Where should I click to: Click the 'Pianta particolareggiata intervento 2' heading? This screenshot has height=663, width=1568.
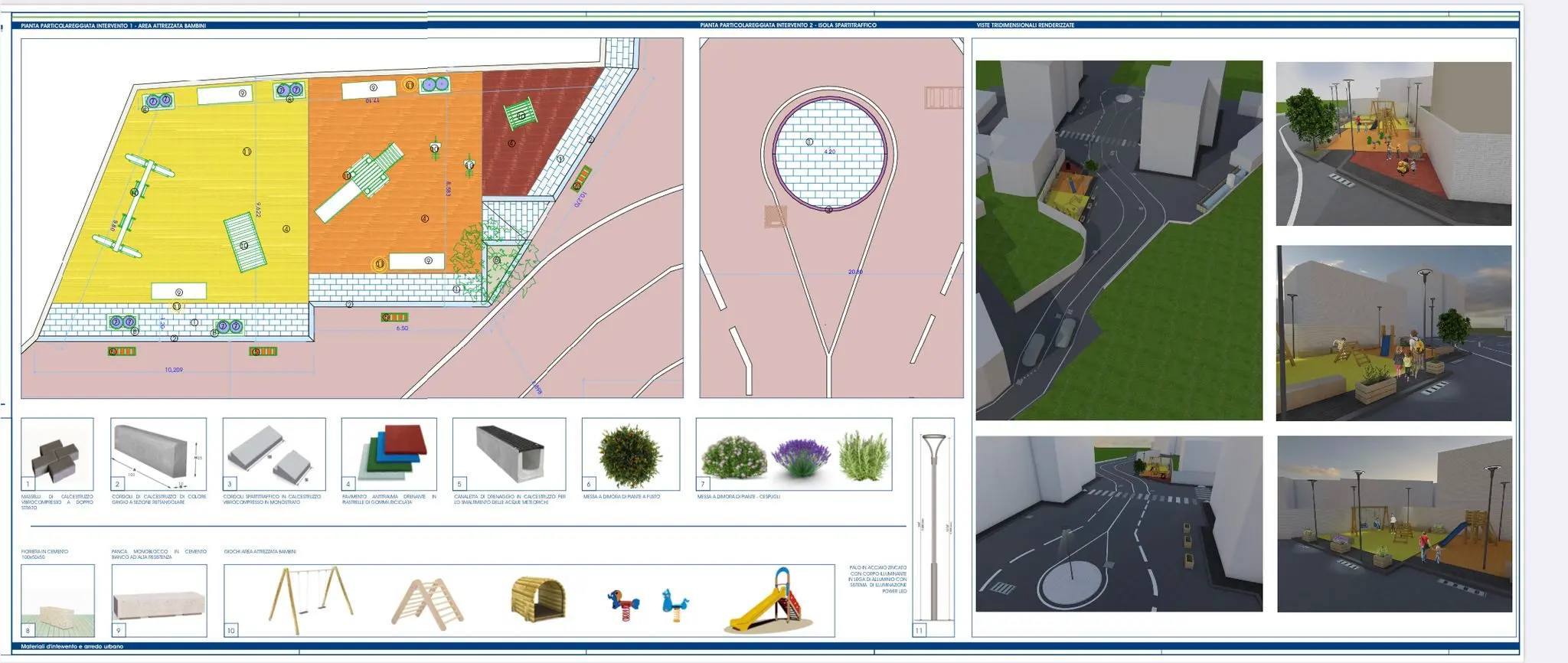click(788, 25)
